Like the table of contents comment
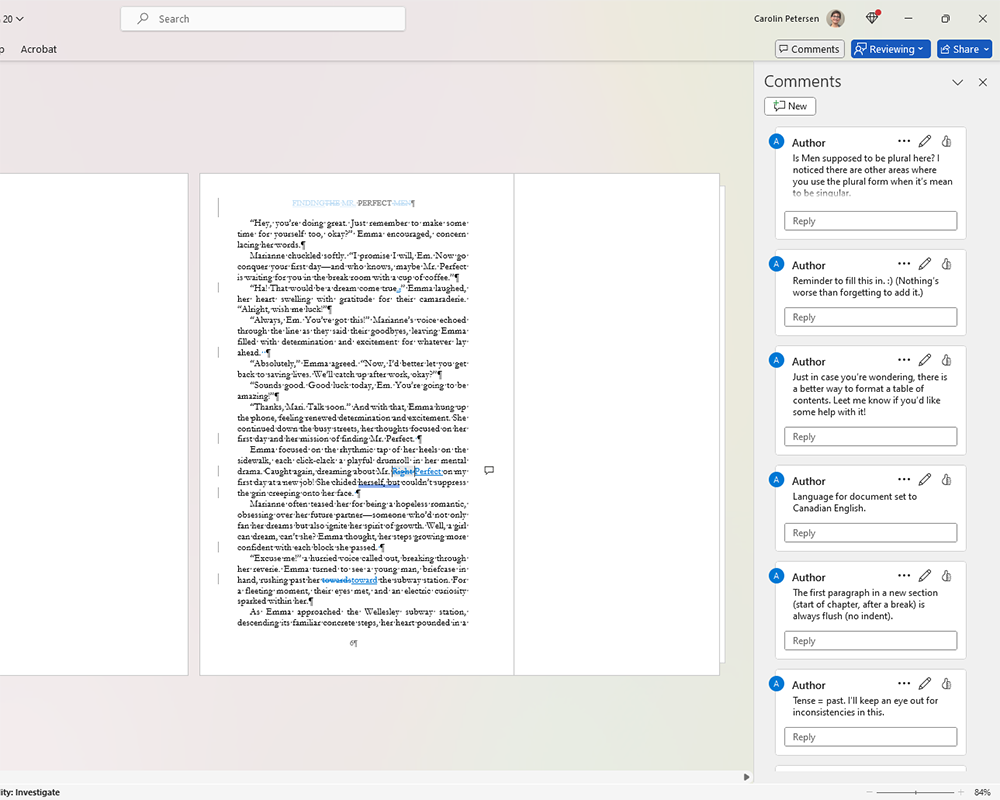Screen dimensions: 1000x800 (946, 360)
